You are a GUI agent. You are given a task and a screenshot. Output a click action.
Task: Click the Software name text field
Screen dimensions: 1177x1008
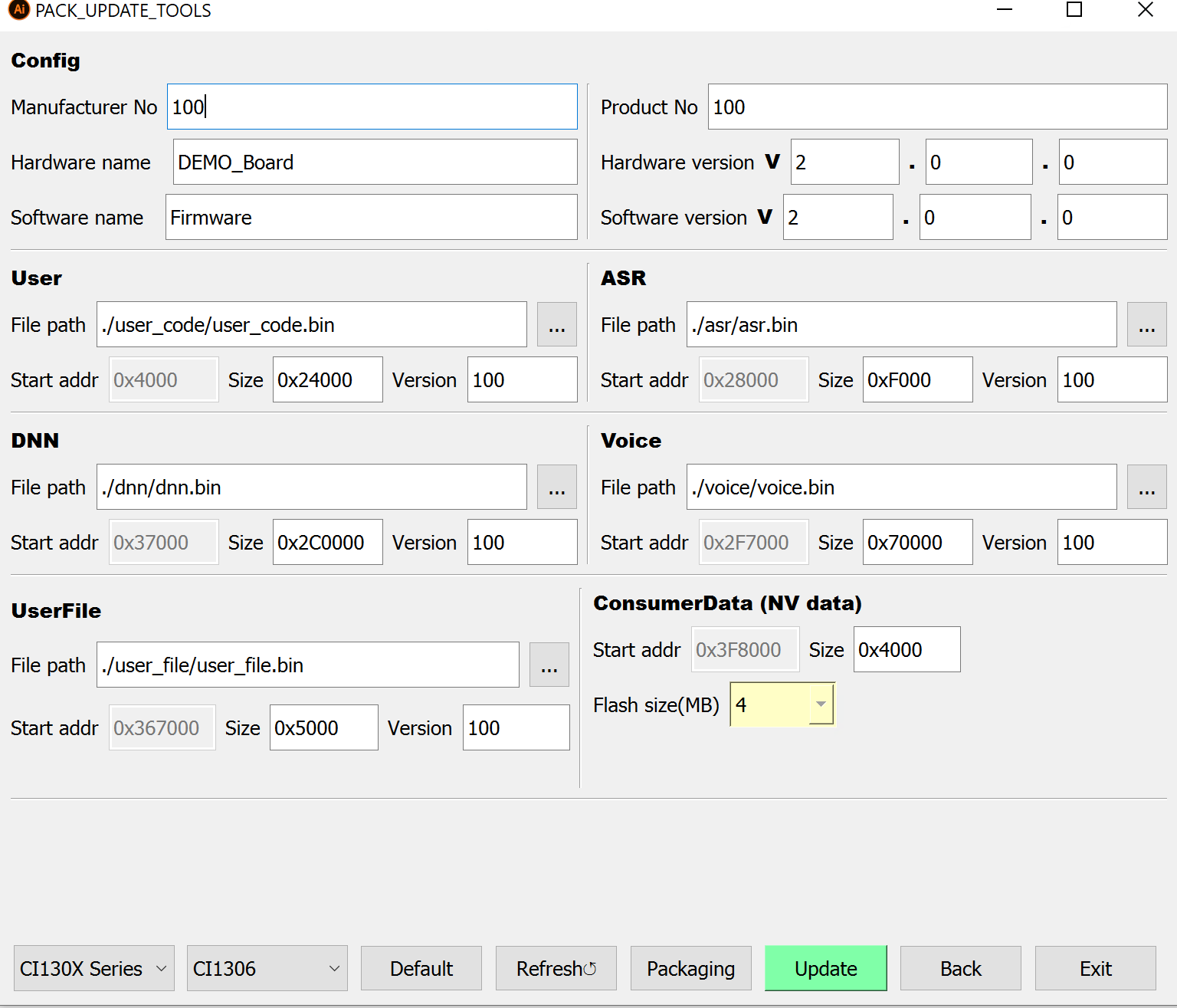coord(372,217)
